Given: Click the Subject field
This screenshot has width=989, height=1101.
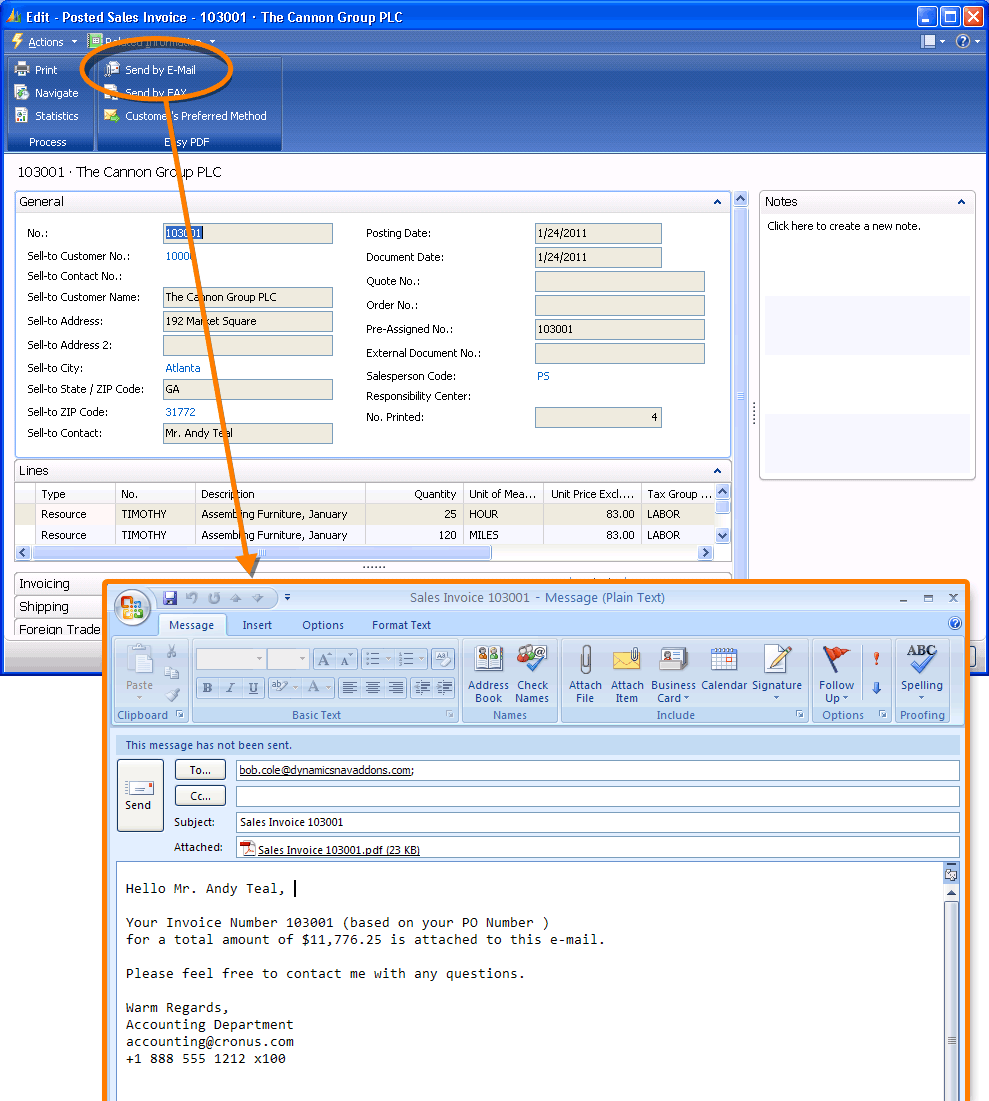Looking at the screenshot, I should click(598, 822).
